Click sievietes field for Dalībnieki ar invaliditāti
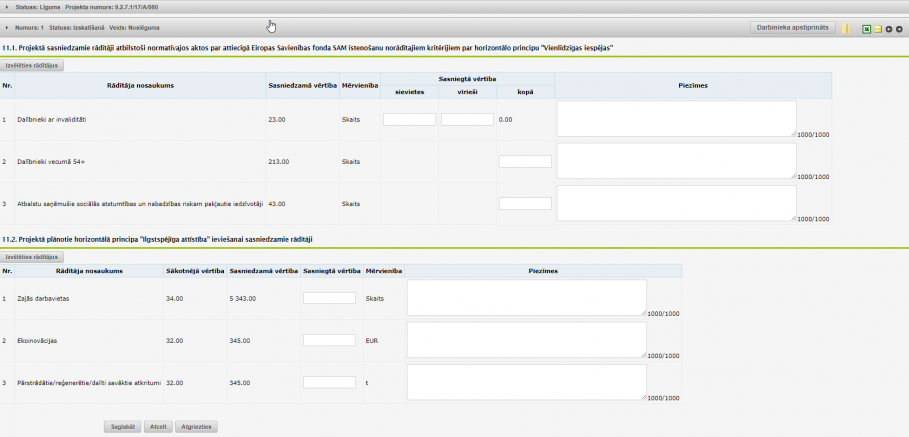 point(409,119)
